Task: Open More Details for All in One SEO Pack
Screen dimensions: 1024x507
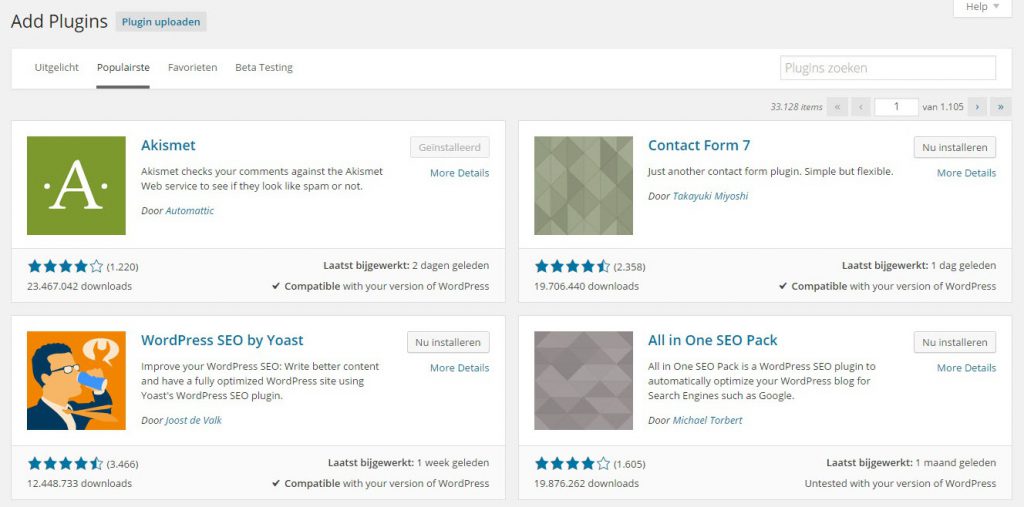Action: [x=967, y=368]
